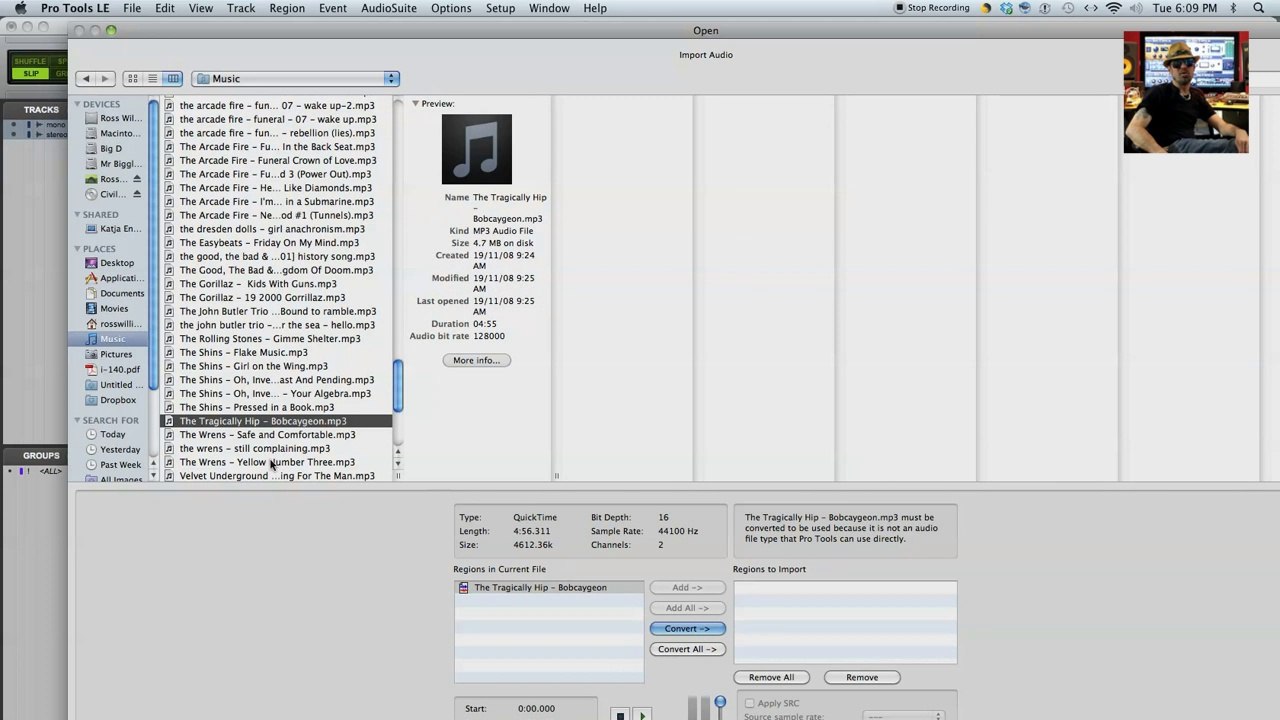The width and height of the screenshot is (1280, 720).
Task: Select Documents in Places sidebar
Action: pos(116,293)
